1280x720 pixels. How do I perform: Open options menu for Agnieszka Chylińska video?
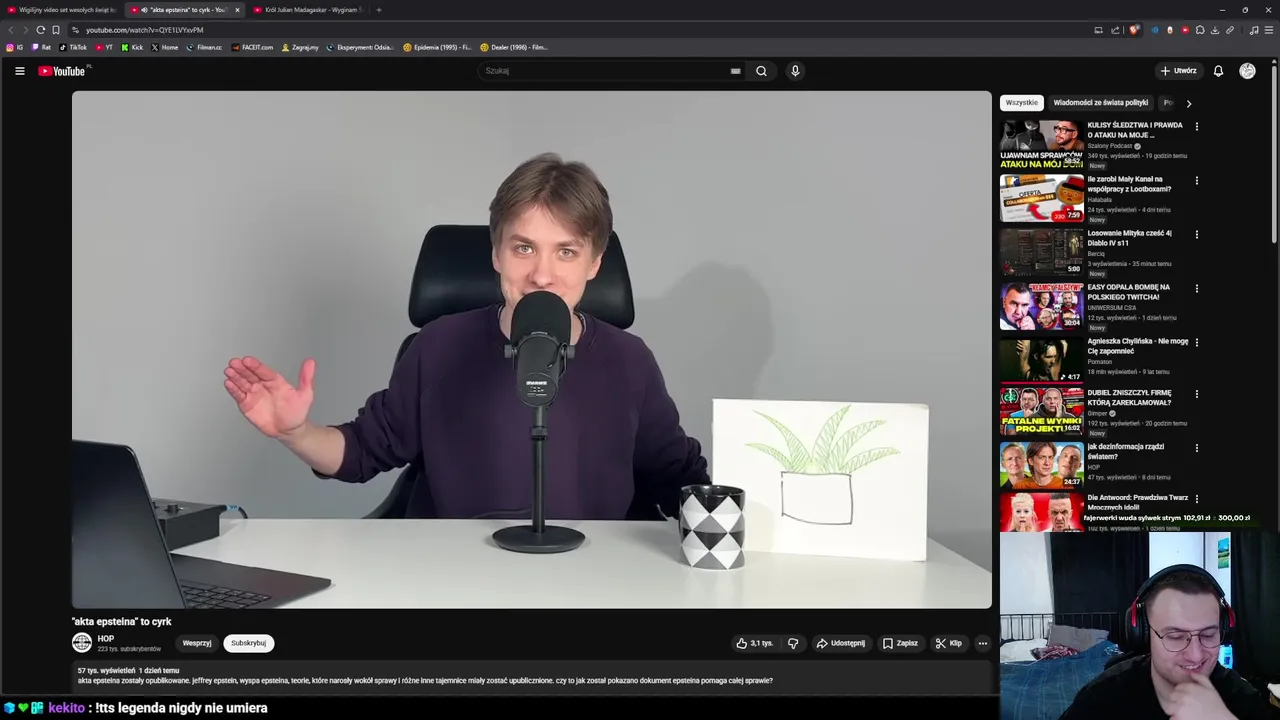click(1196, 343)
